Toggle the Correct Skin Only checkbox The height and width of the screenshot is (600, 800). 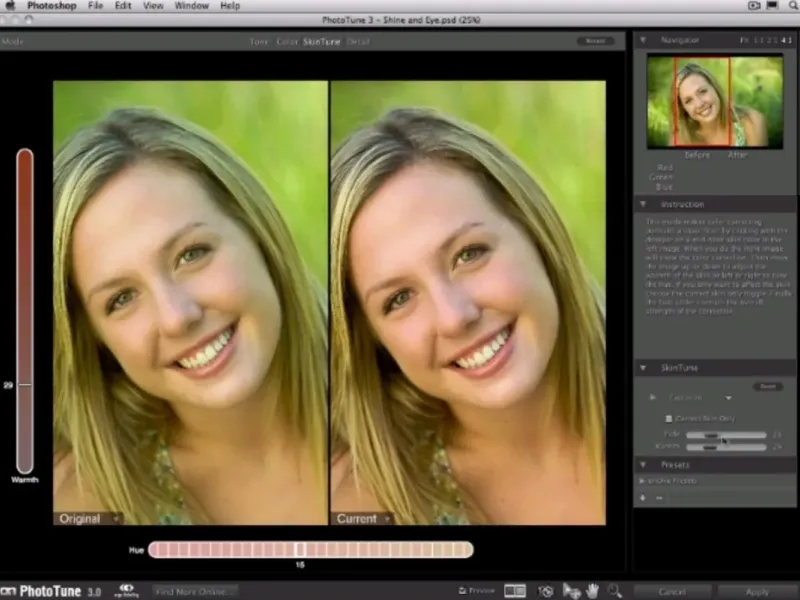tap(668, 418)
